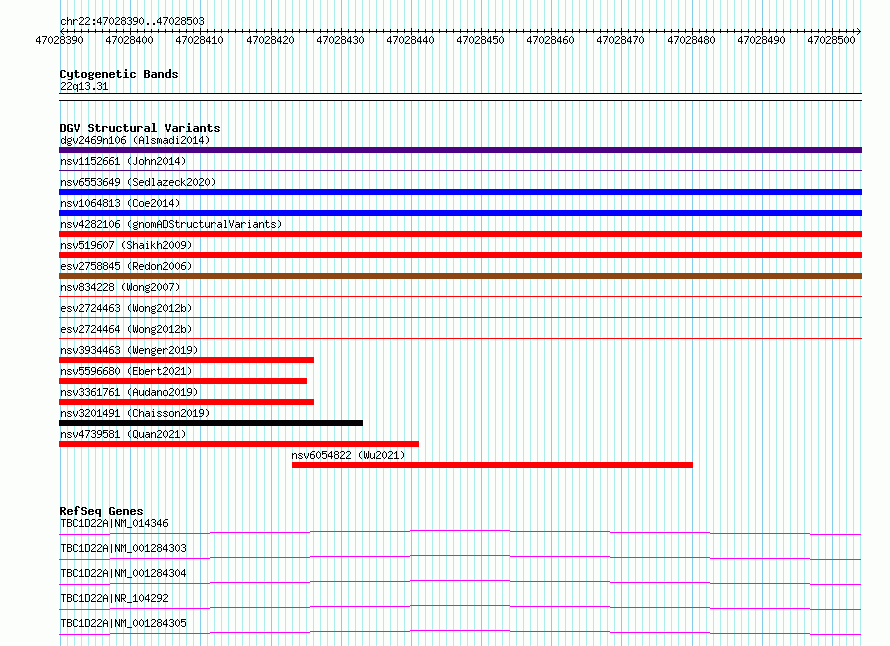Image resolution: width=890 pixels, height=646 pixels.
Task: Click ruler position 47028430
Action: tap(340, 40)
